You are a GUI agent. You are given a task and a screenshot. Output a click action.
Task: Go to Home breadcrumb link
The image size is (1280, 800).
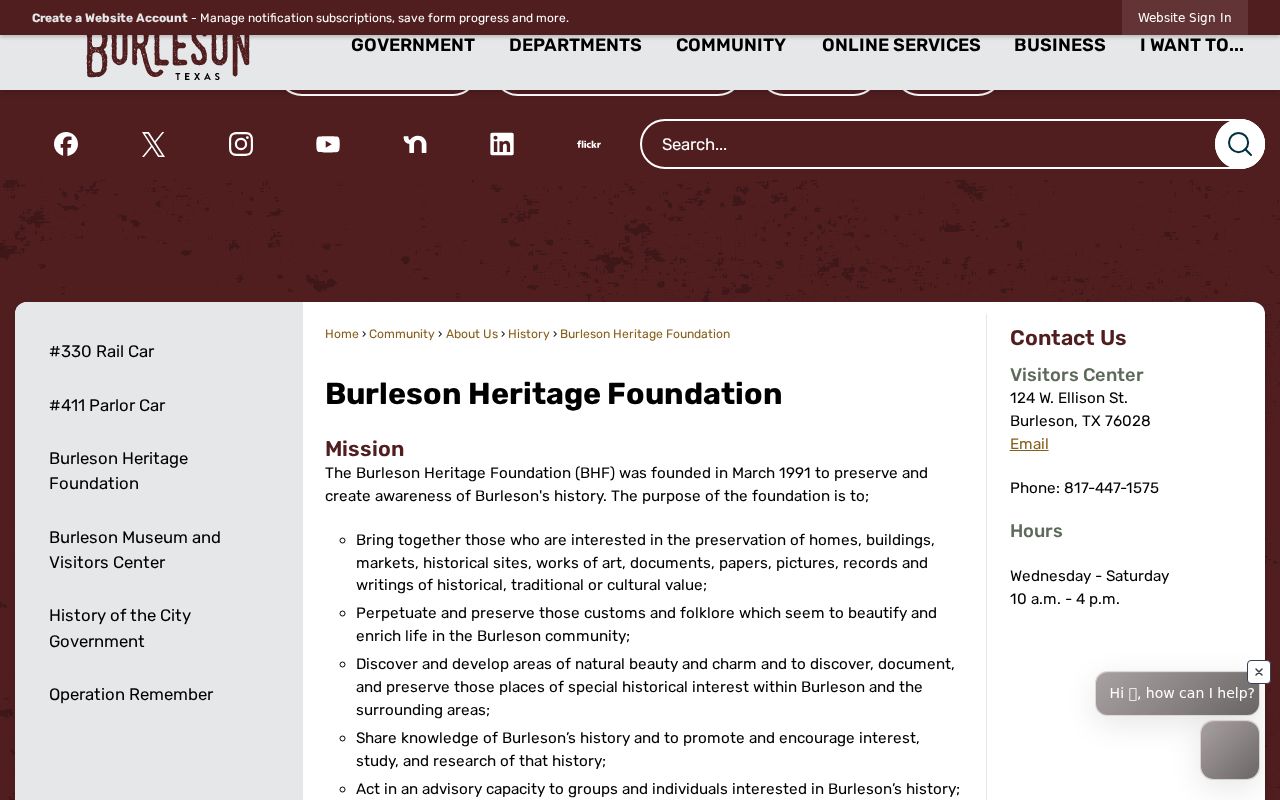click(342, 334)
